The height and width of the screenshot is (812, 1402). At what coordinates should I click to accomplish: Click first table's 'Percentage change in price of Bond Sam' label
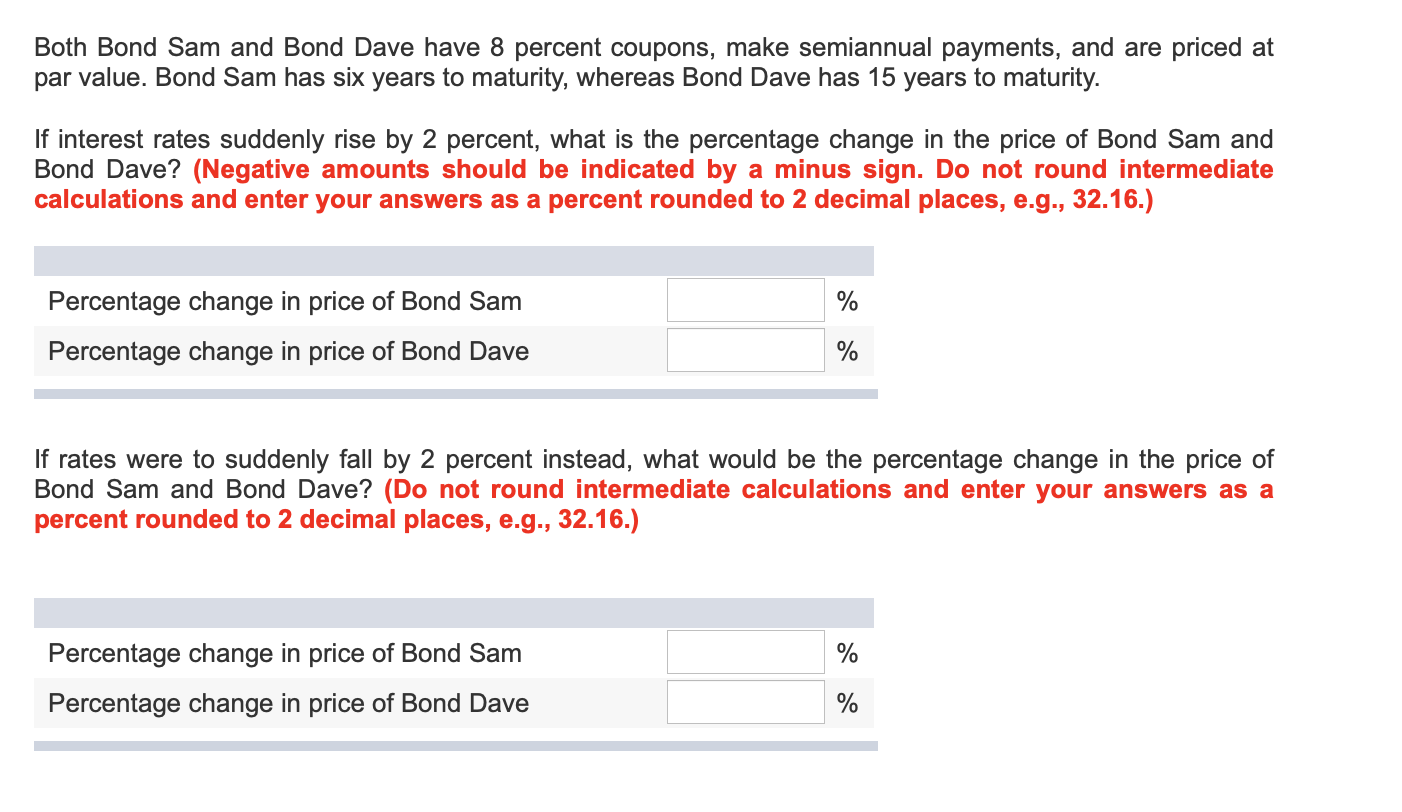coord(285,301)
